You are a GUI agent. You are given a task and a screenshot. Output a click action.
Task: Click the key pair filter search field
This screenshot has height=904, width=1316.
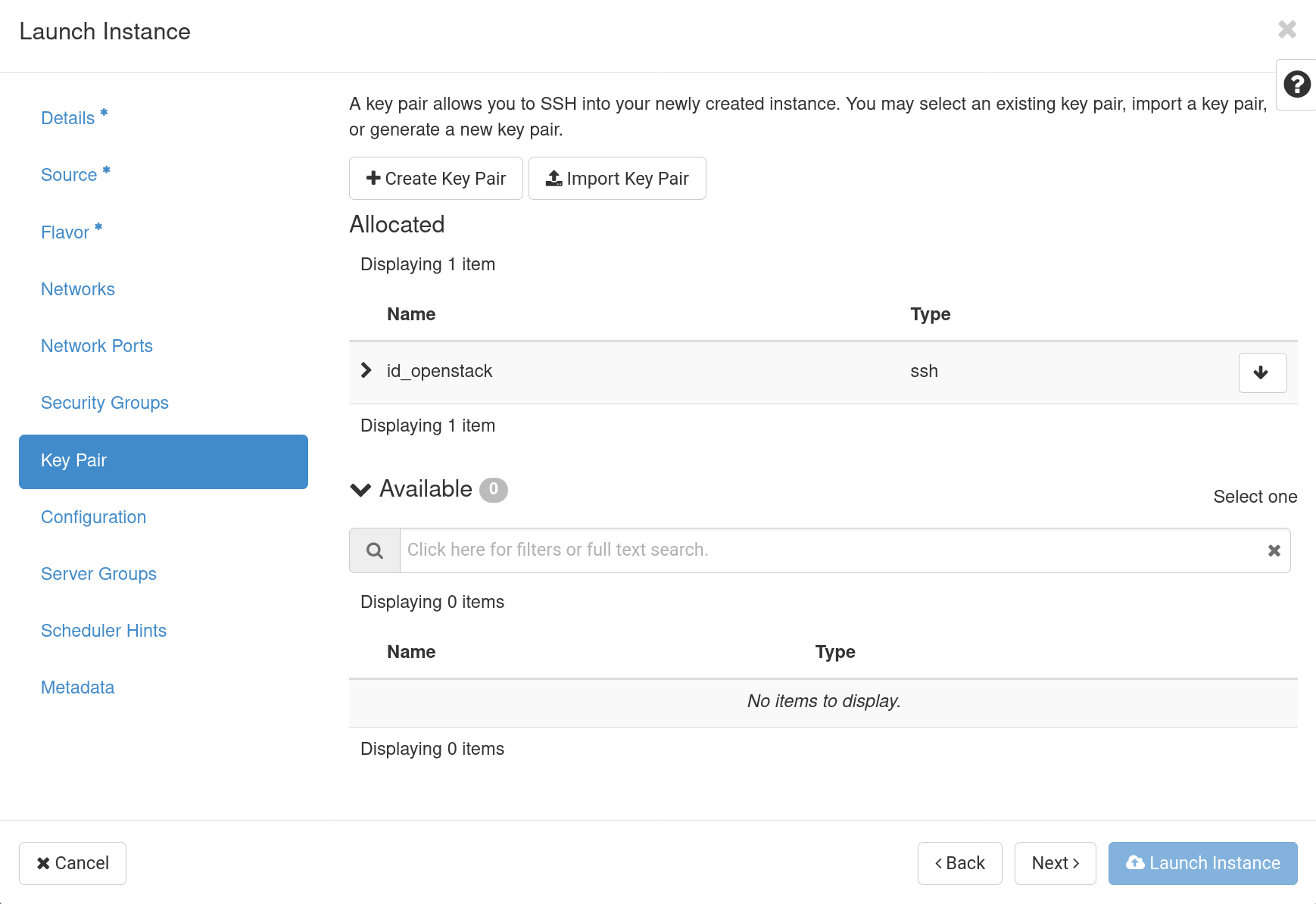[757, 550]
